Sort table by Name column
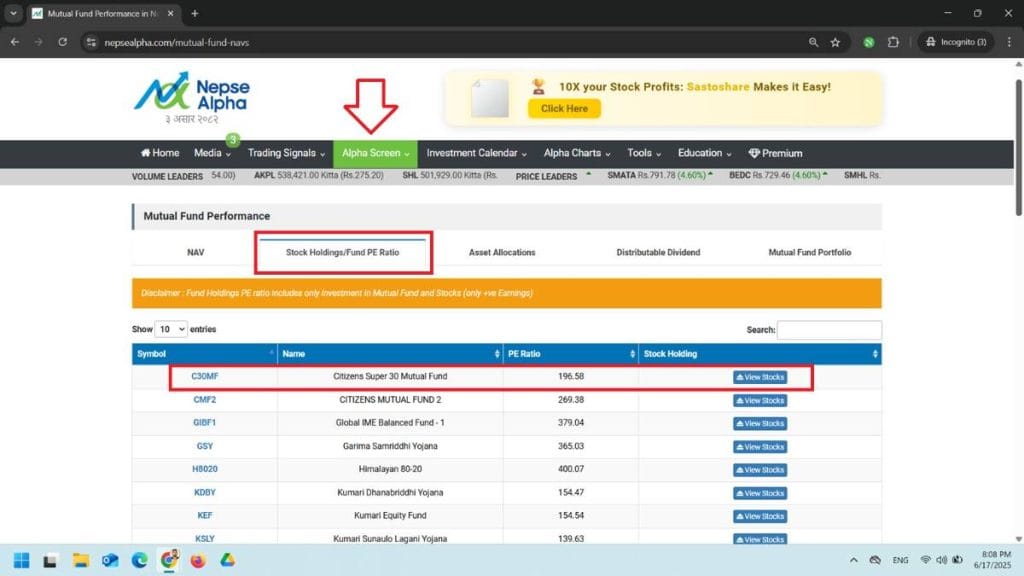Image resolution: width=1024 pixels, height=576 pixels. [390, 353]
